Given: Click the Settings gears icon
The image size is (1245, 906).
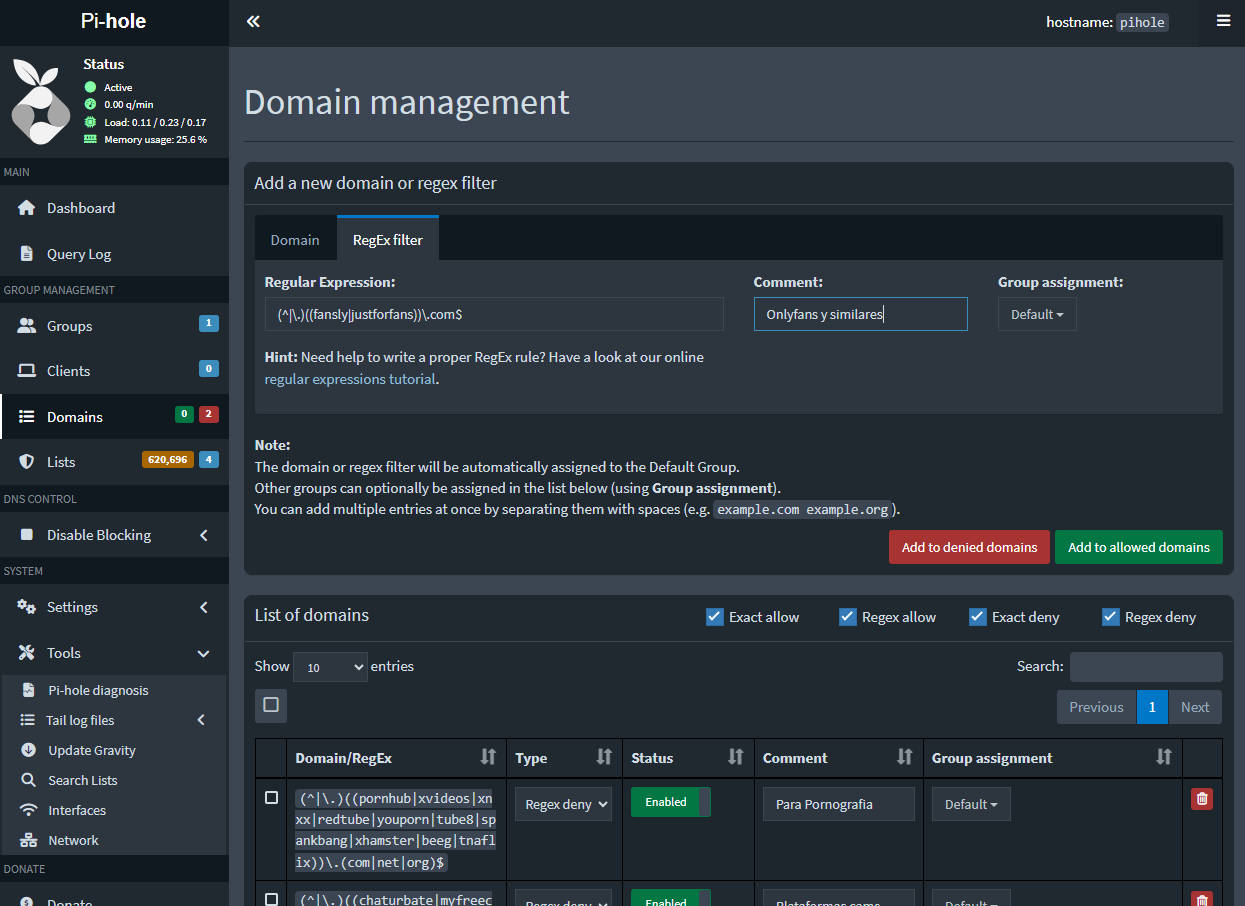Looking at the screenshot, I should tap(27, 607).
